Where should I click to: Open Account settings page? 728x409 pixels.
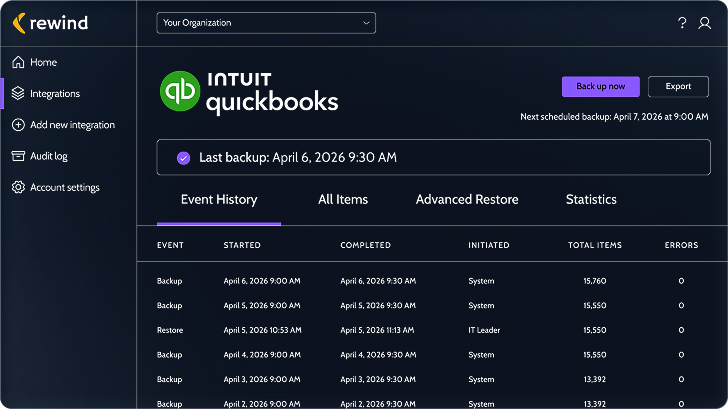(x=65, y=188)
